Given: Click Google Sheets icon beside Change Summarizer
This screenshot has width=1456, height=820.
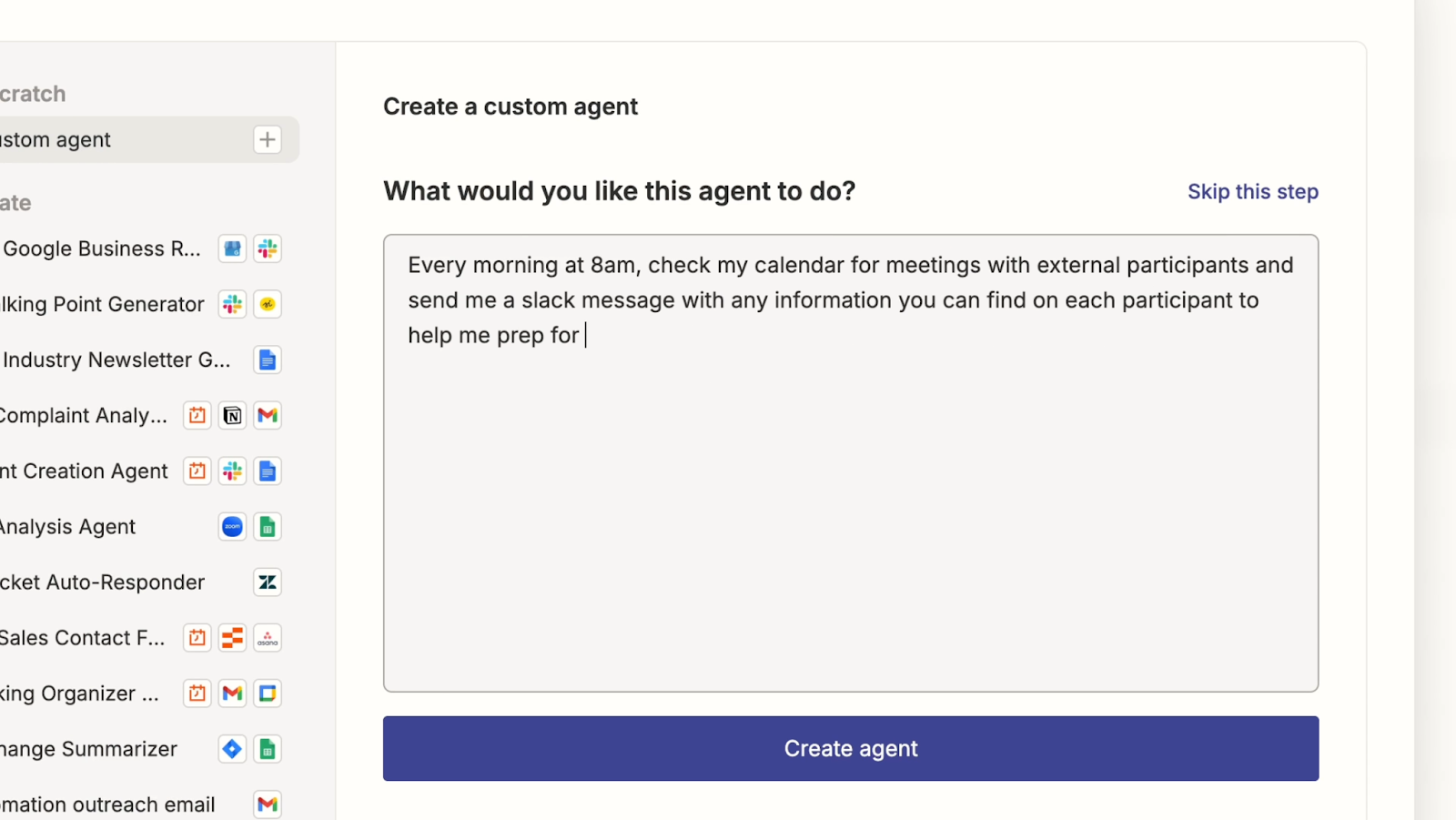Looking at the screenshot, I should pyautogui.click(x=268, y=749).
